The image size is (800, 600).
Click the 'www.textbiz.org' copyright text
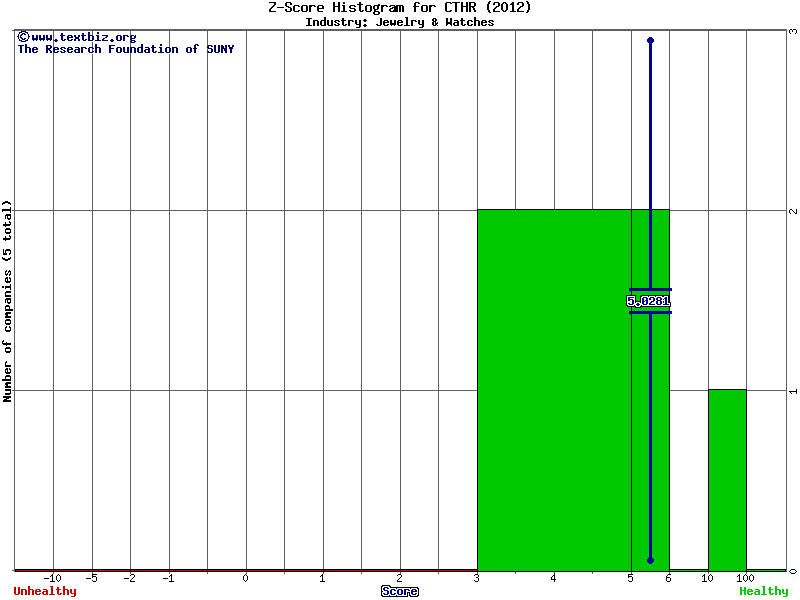[x=77, y=37]
